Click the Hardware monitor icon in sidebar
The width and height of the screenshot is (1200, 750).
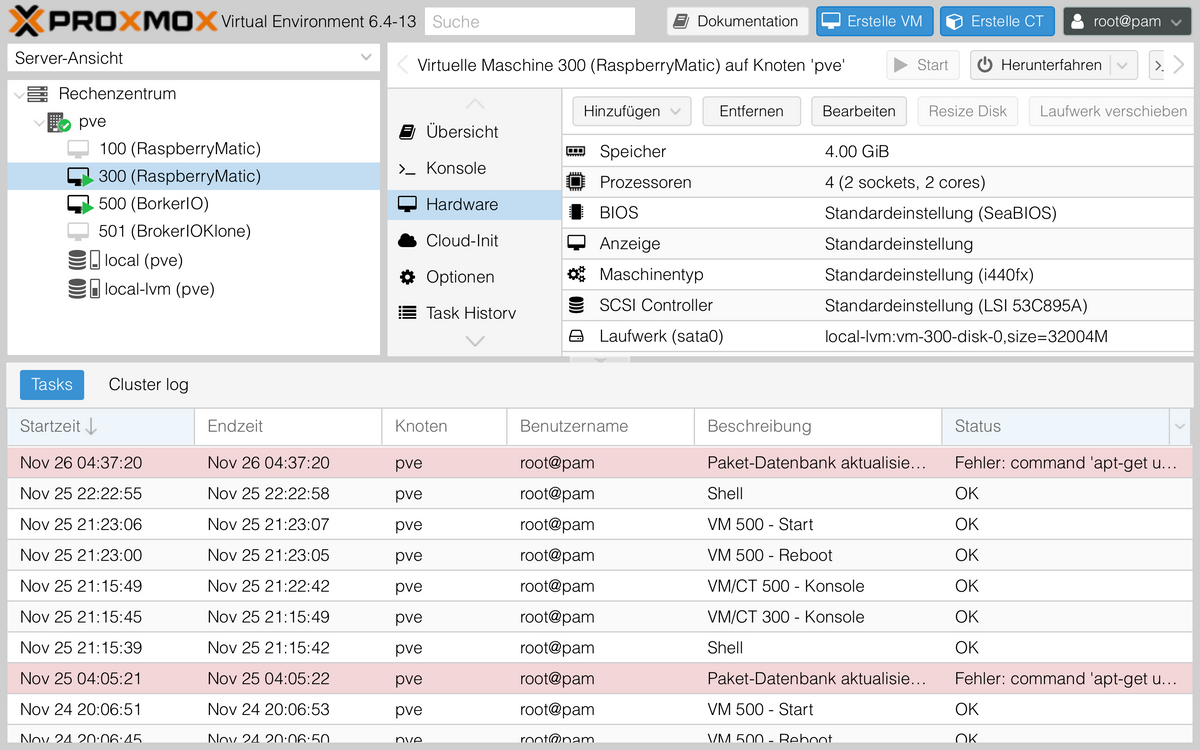click(407, 204)
